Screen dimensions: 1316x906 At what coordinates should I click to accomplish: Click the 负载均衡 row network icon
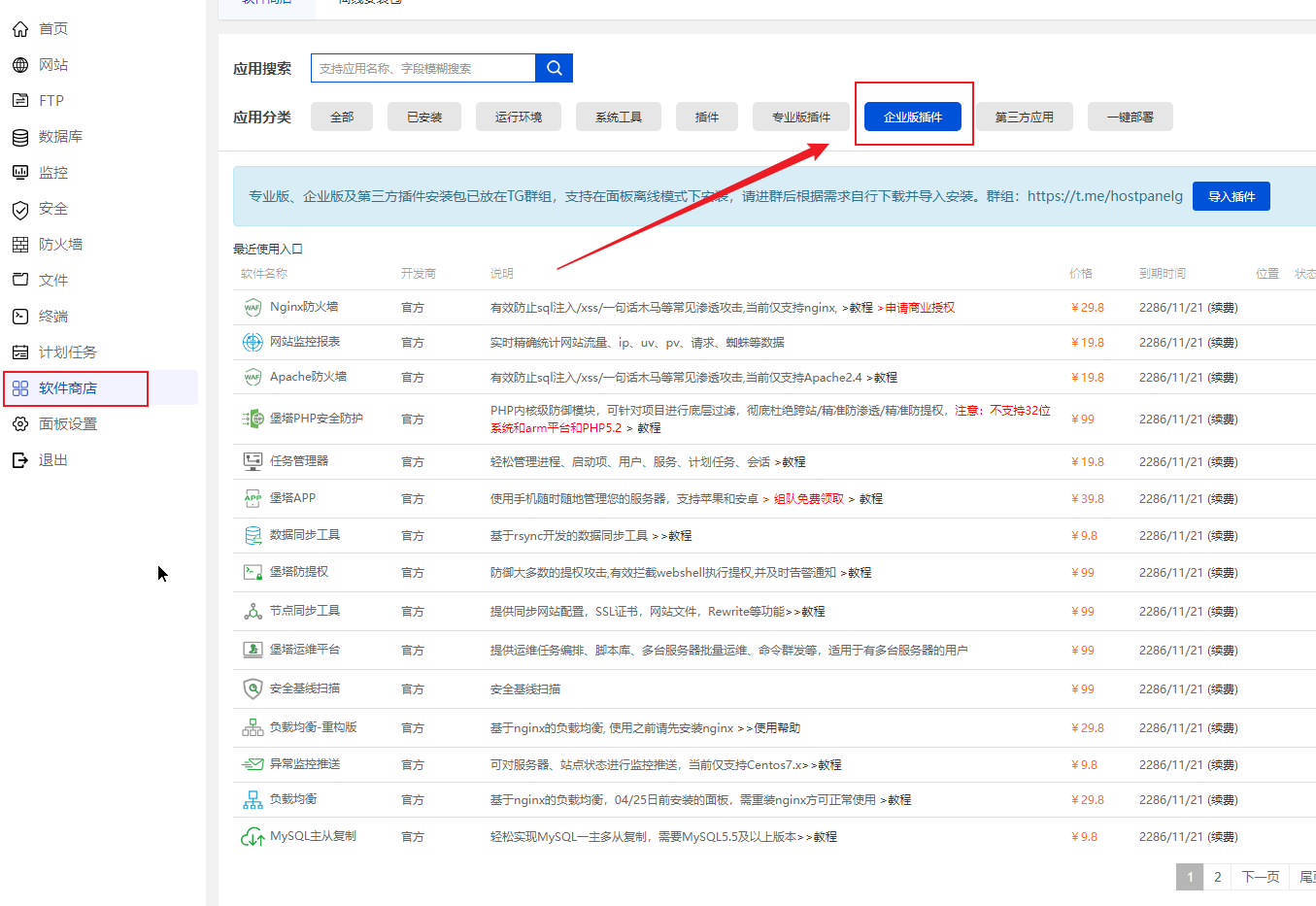click(x=253, y=800)
